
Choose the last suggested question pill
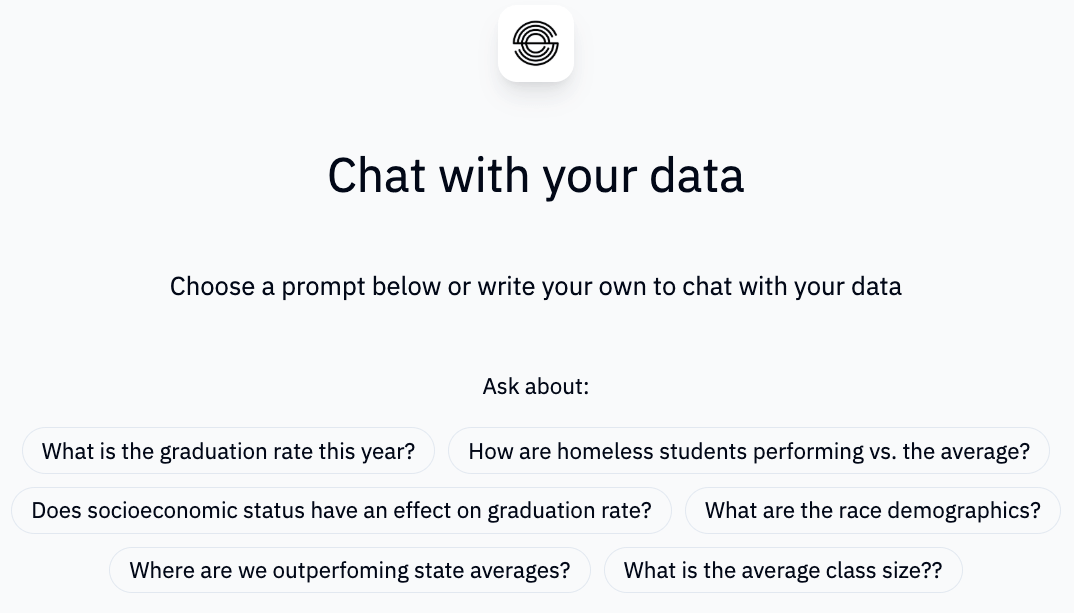pos(783,570)
